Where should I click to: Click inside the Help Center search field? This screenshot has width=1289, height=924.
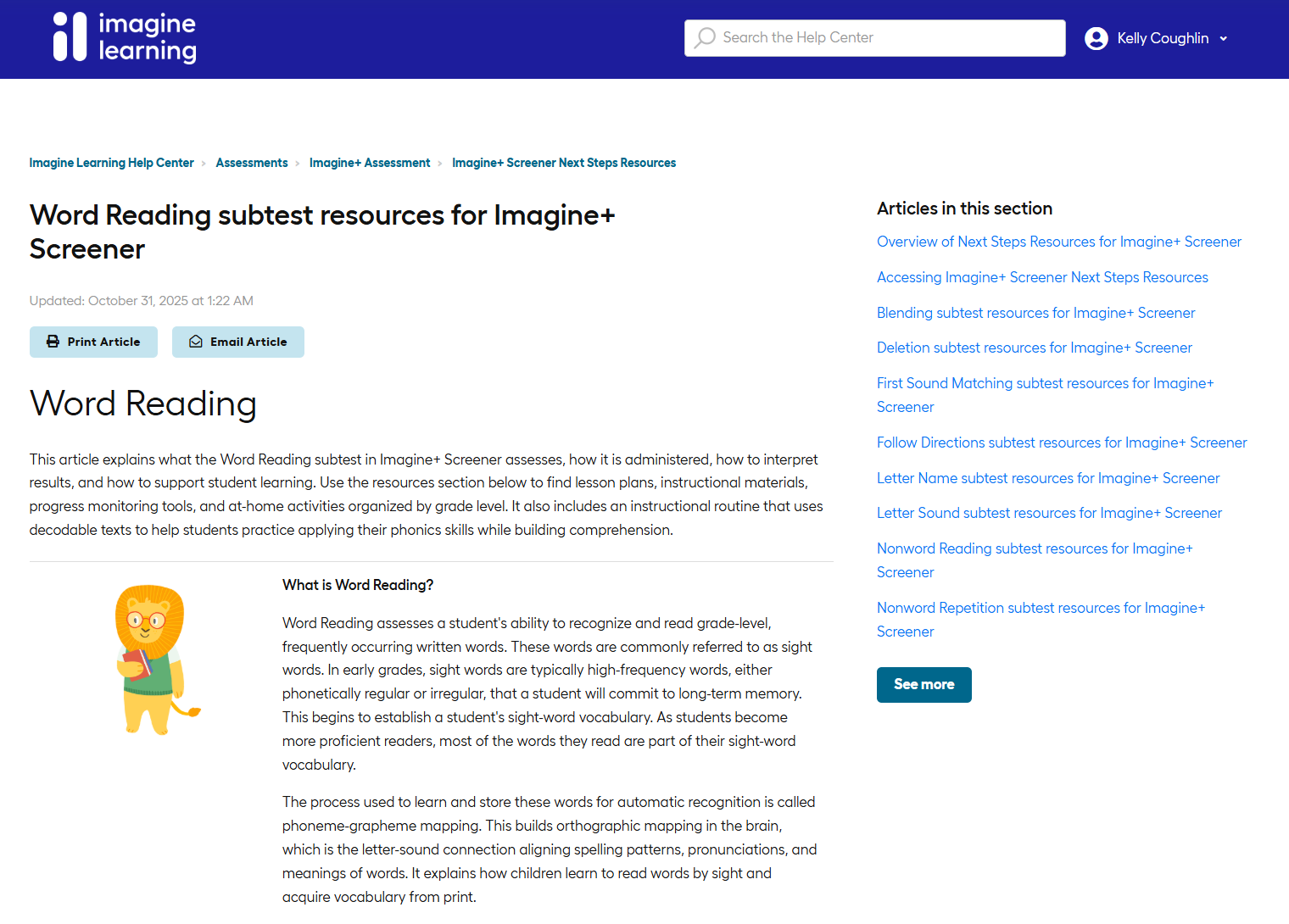[x=873, y=37]
